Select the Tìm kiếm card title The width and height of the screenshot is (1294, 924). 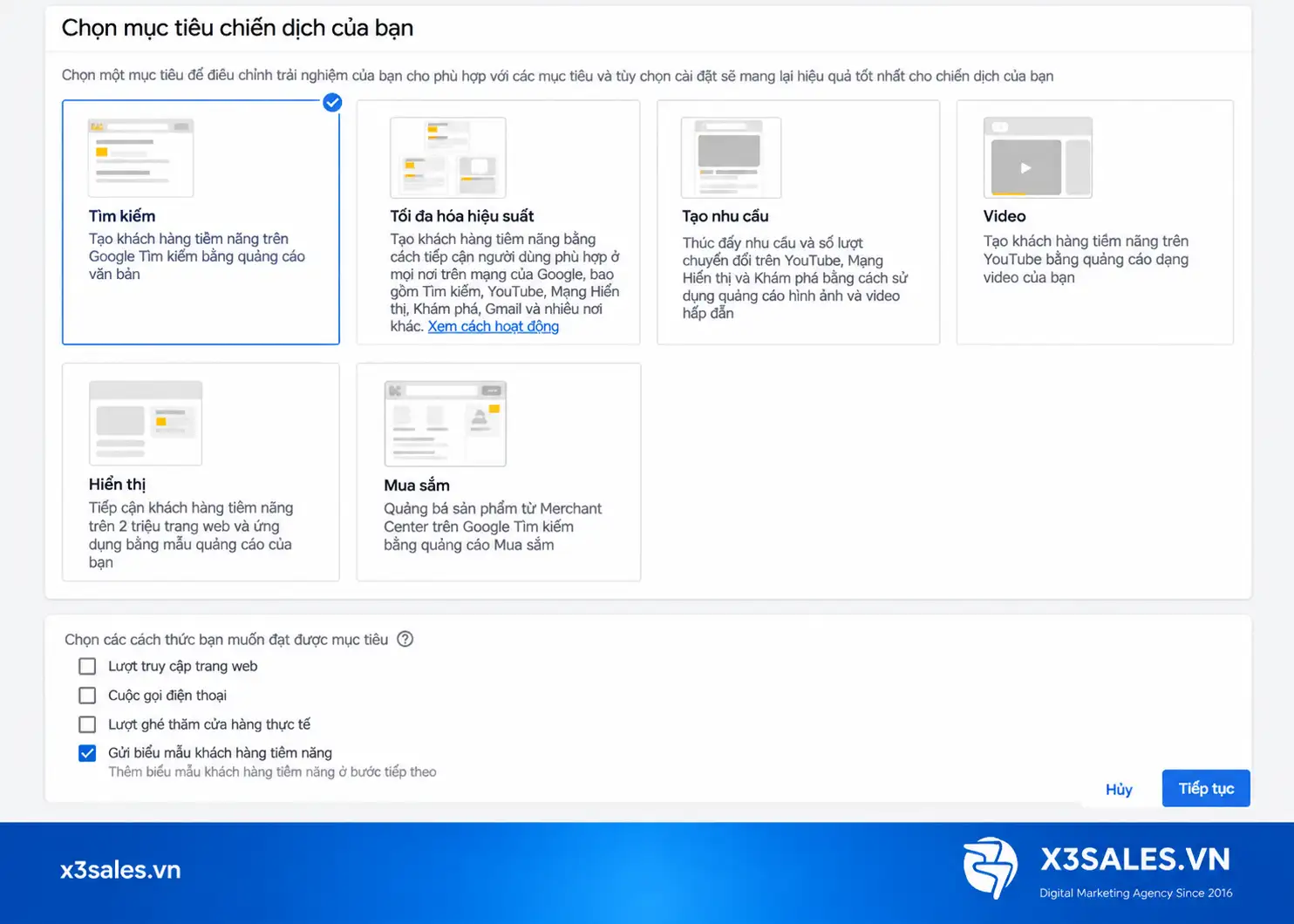tap(122, 216)
